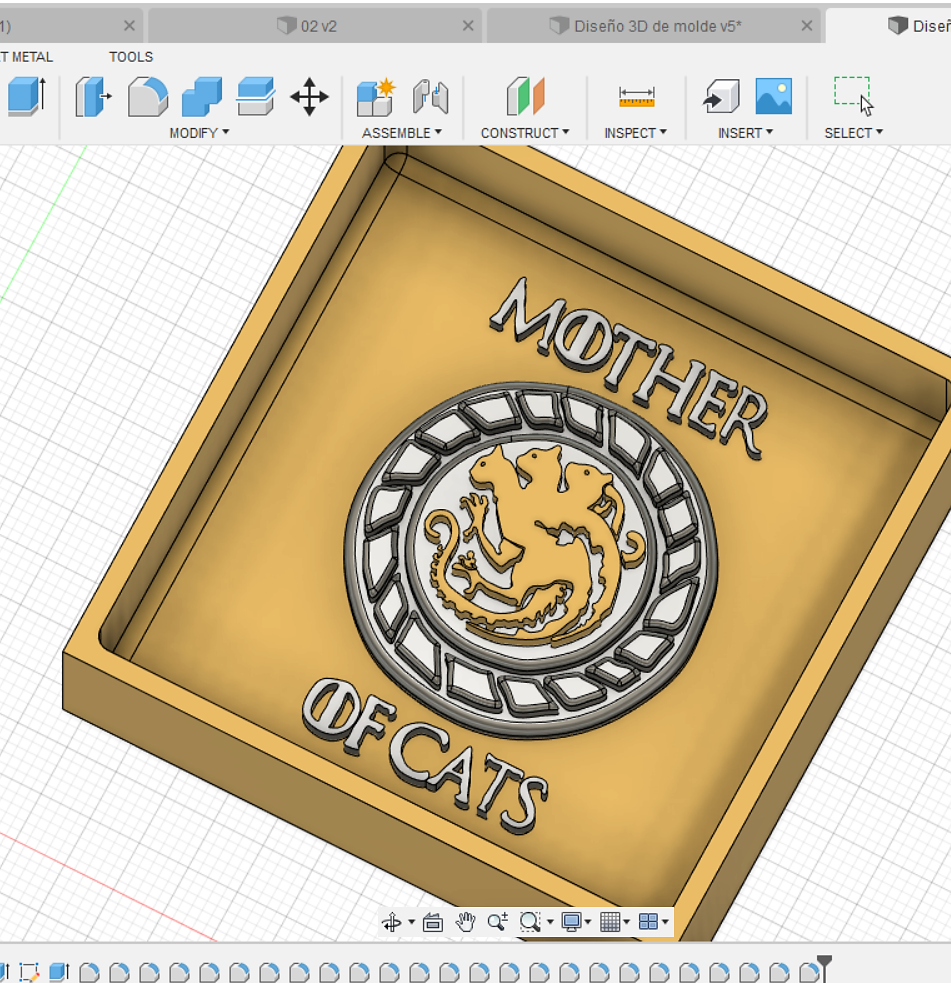Expand the INSPECT dropdown menu
Image resolution: width=951 pixels, height=983 pixels.
[x=636, y=133]
